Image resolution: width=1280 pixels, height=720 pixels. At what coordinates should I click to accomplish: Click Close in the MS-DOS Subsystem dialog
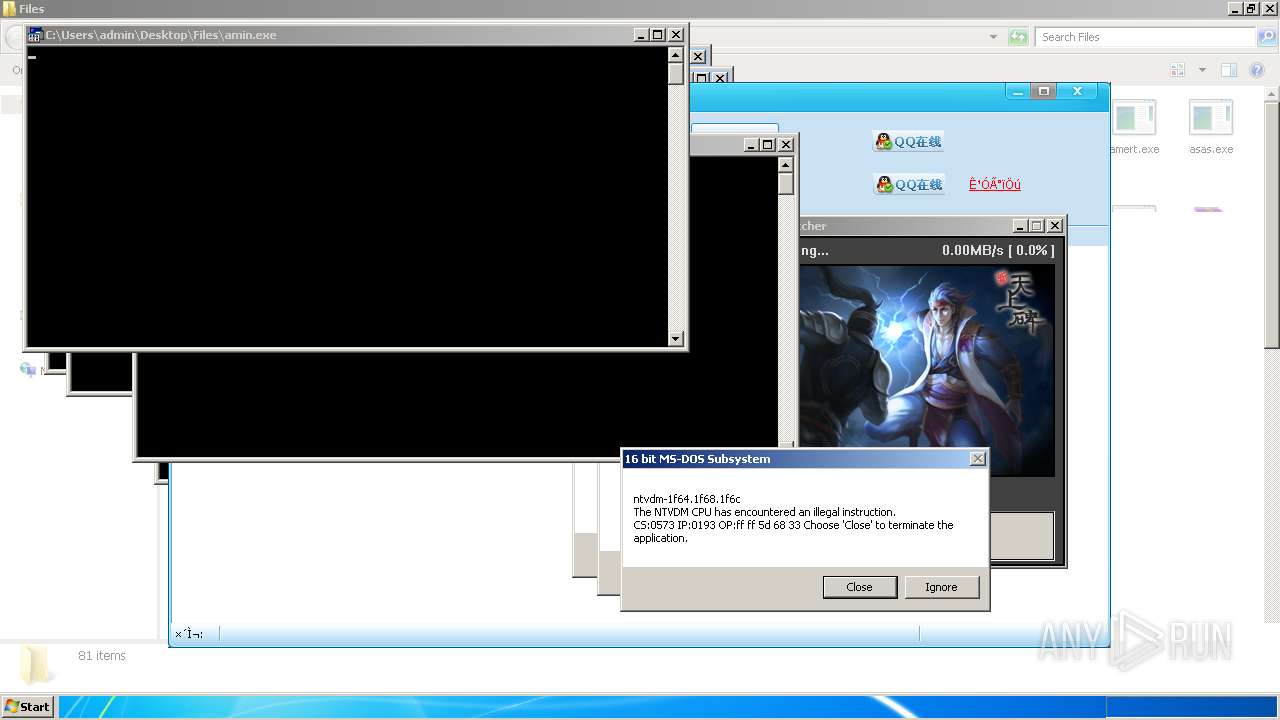point(859,587)
